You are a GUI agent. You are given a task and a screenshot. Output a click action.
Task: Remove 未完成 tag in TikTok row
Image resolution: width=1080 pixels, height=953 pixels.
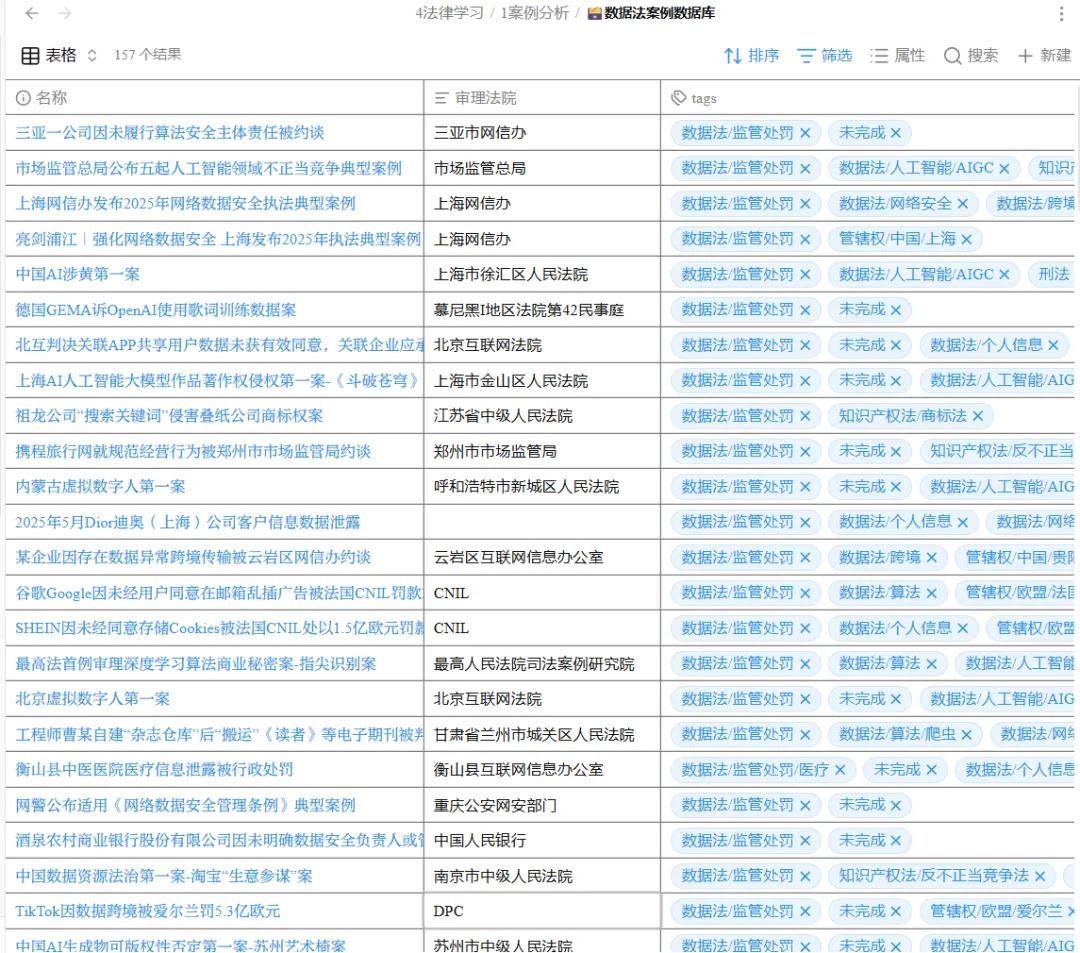coord(895,911)
